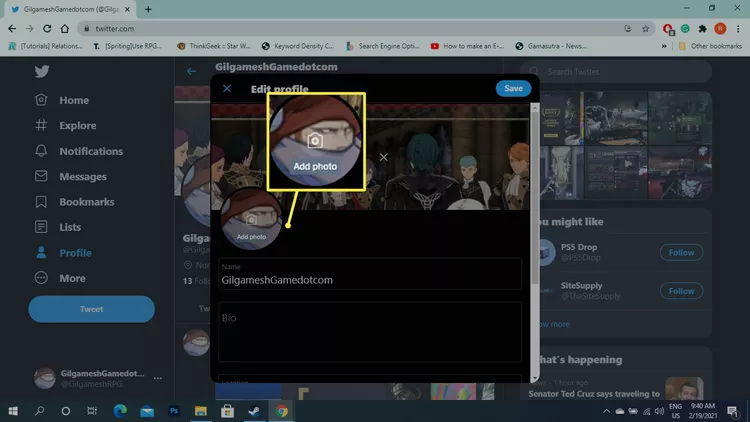Click Add photo on profile picture
The image size is (750, 422).
point(251,221)
